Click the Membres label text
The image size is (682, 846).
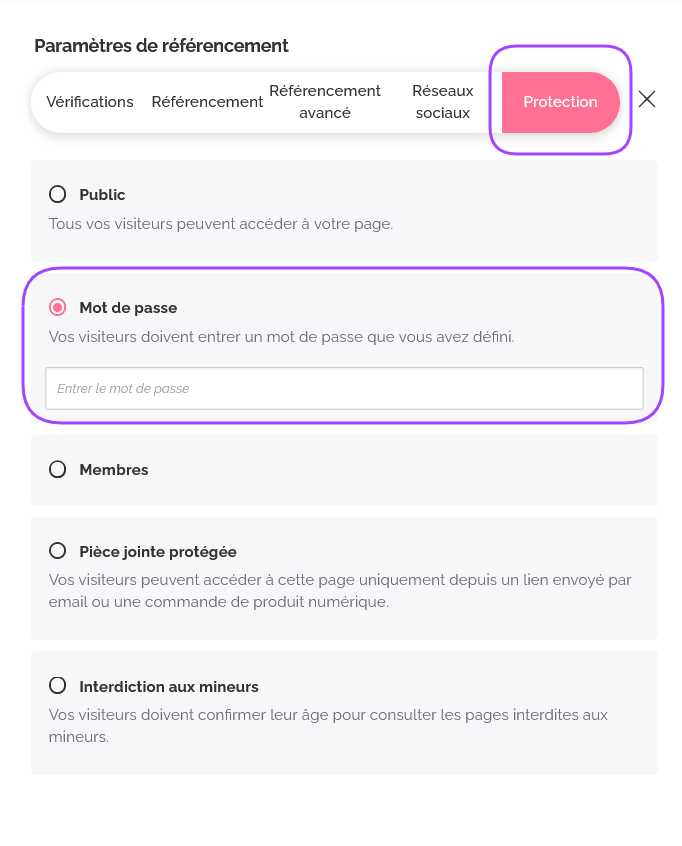(x=114, y=470)
